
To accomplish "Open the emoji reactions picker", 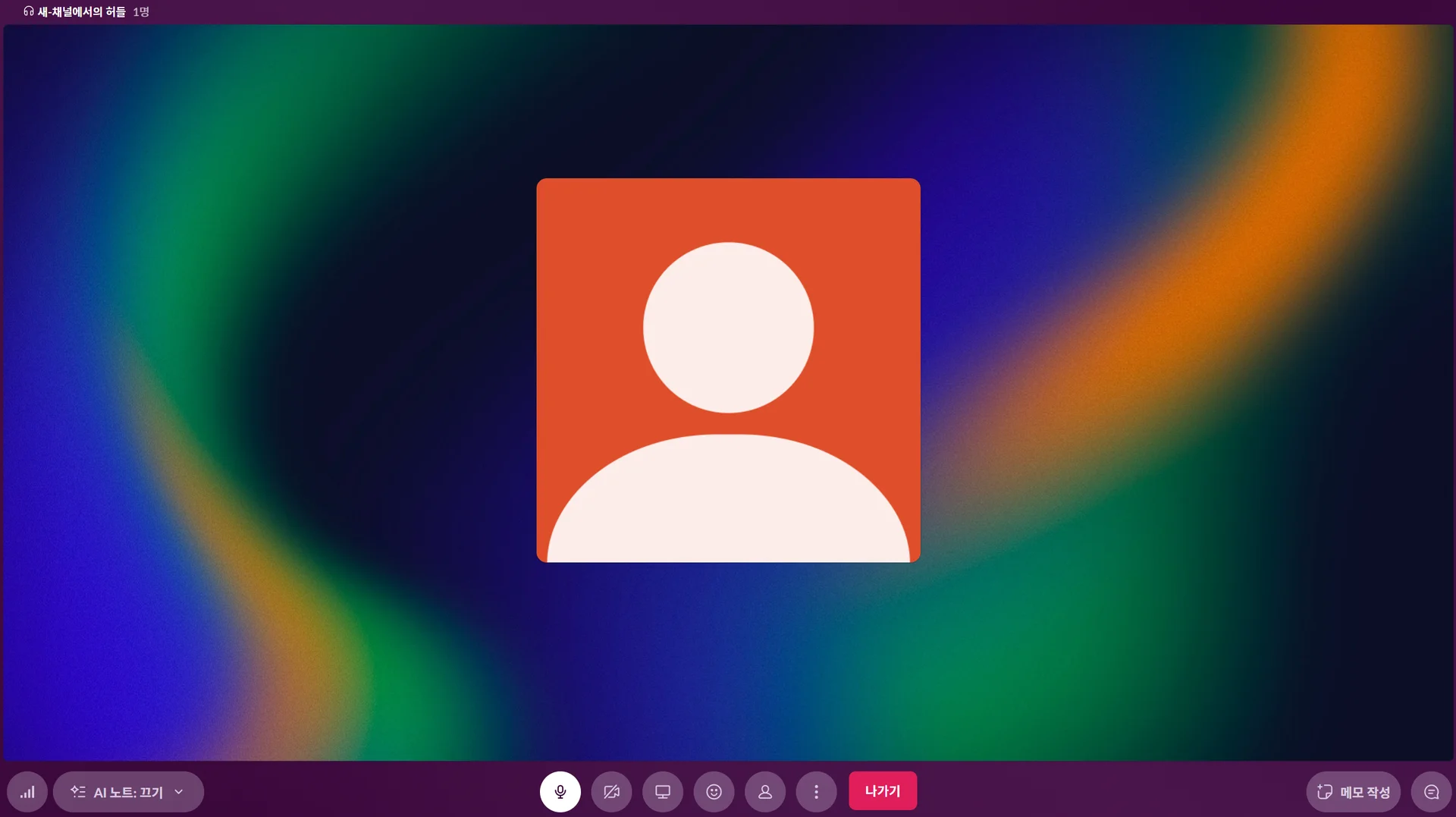I will pos(714,791).
